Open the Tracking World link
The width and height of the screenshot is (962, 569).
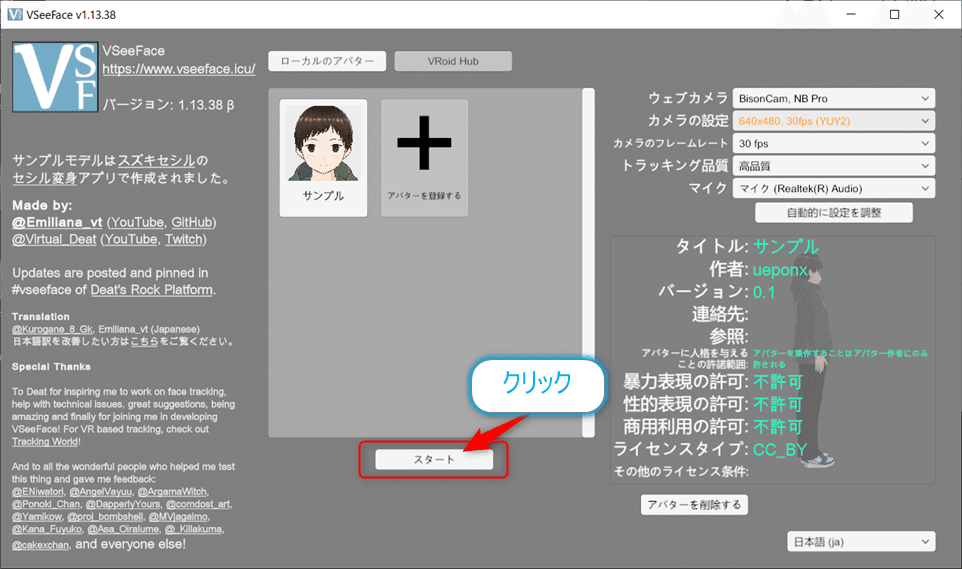(x=45, y=441)
